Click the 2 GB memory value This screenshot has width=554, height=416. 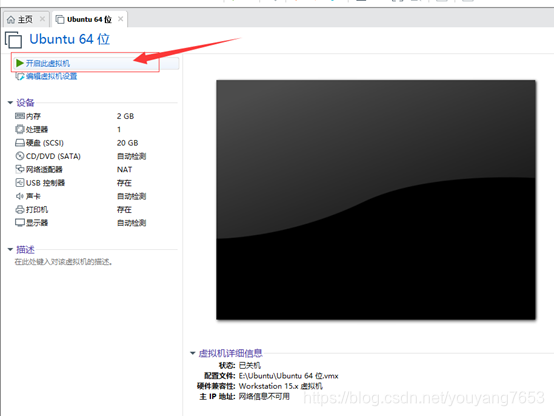pos(125,116)
